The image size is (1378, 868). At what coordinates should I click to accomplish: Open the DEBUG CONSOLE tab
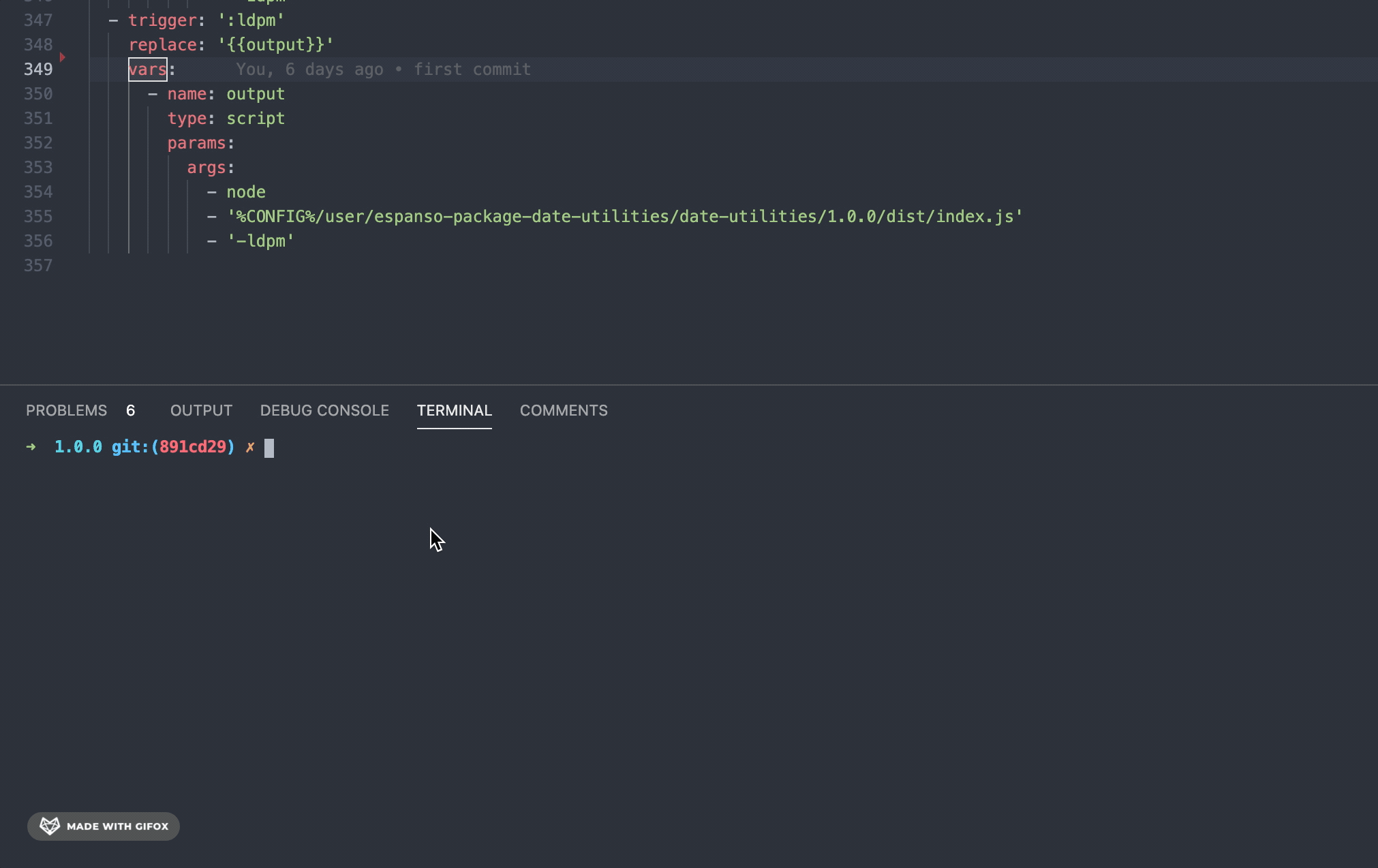(x=324, y=410)
